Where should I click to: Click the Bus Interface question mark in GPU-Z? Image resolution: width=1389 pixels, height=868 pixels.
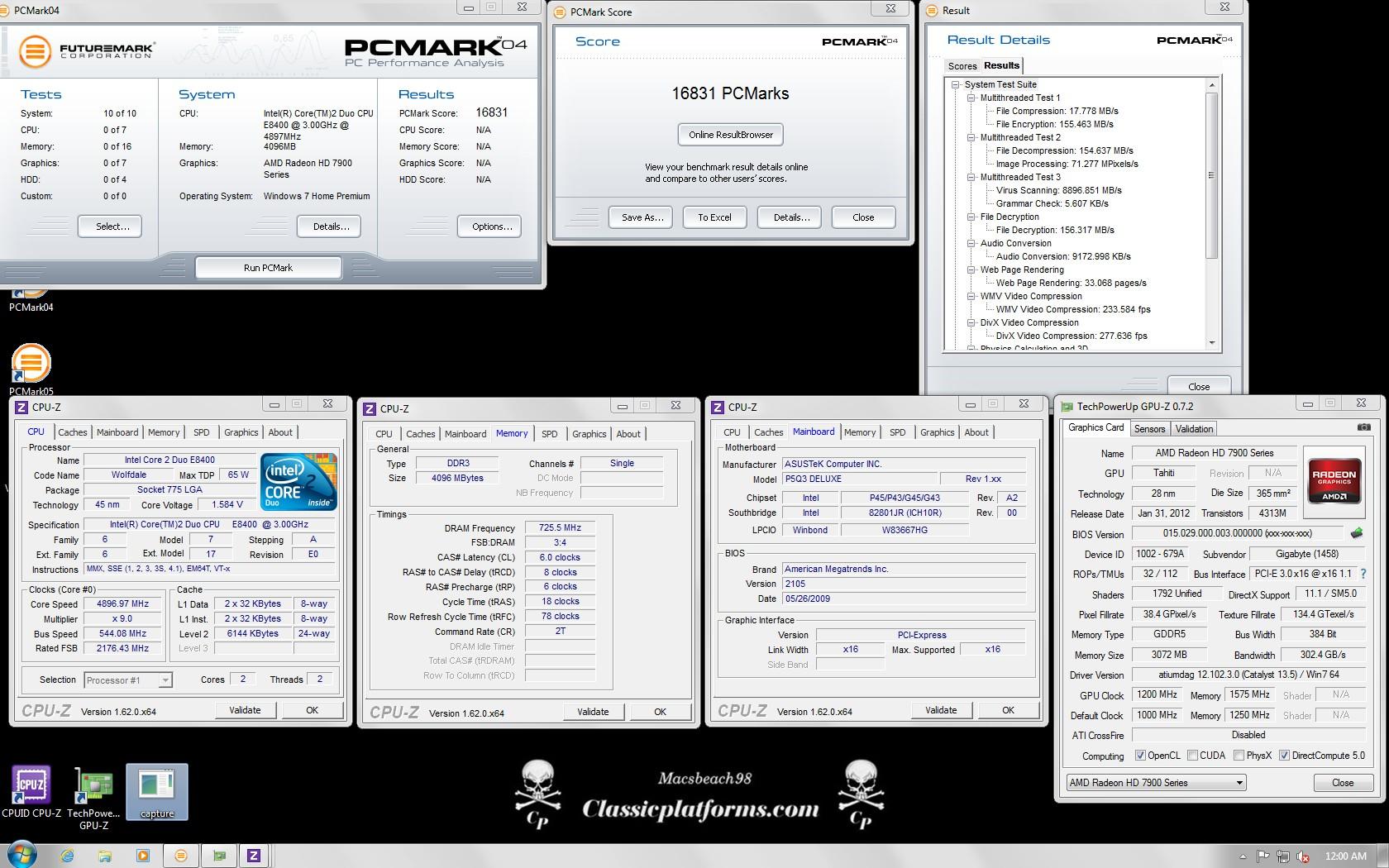click(x=1363, y=574)
